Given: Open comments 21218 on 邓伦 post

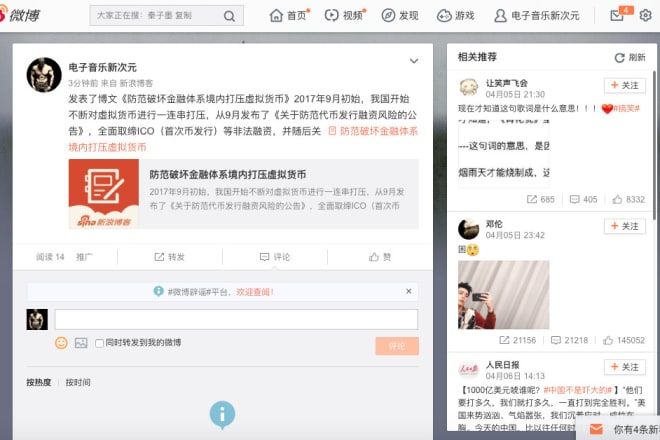Looking at the screenshot, I should click(570, 340).
